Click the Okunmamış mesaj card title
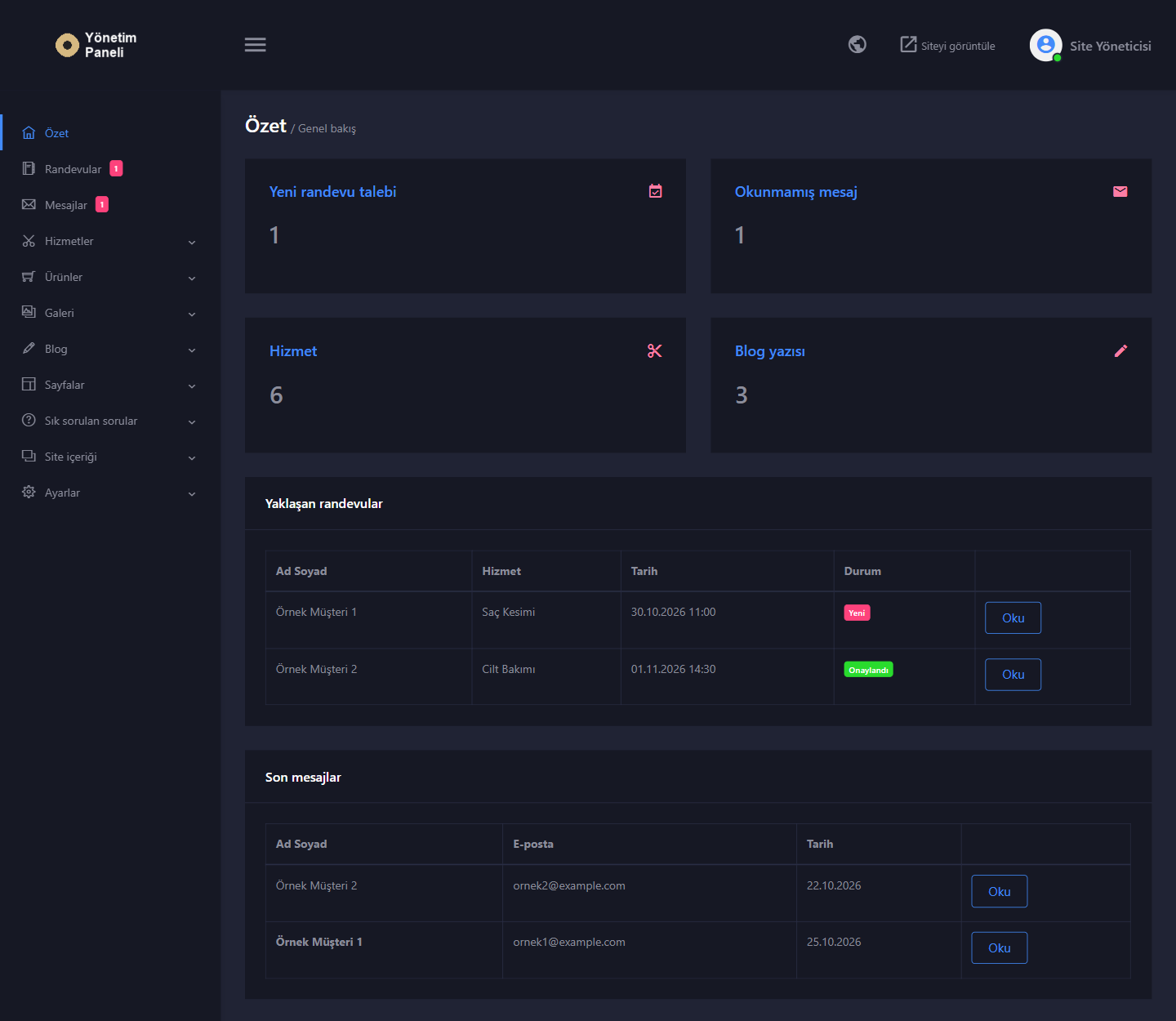Screen dimensions: 1176x1021 tap(796, 192)
